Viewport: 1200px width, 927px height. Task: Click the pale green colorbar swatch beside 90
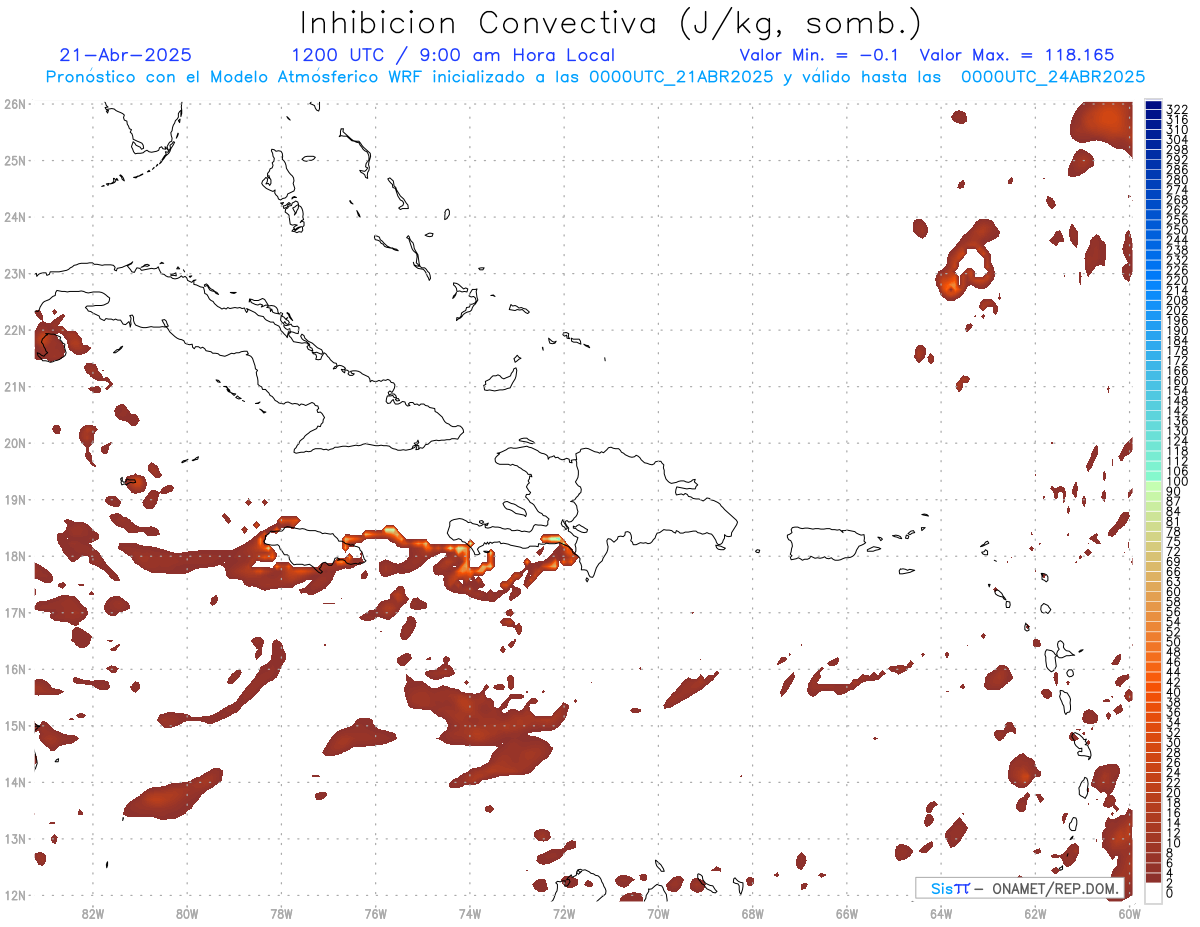point(1153,486)
